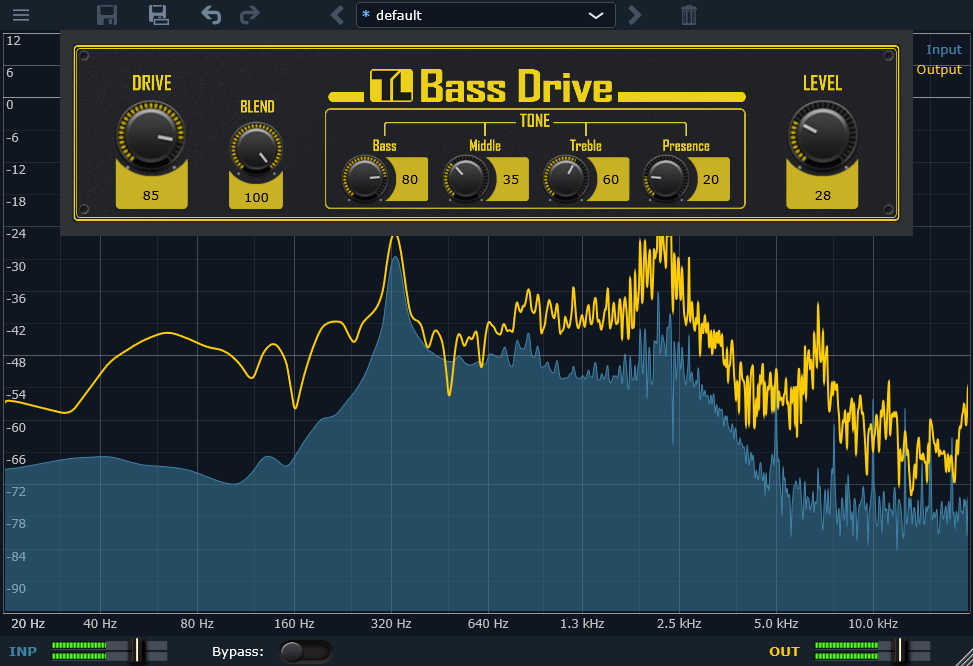
Task: Click the Middle tone knob
Action: point(465,179)
